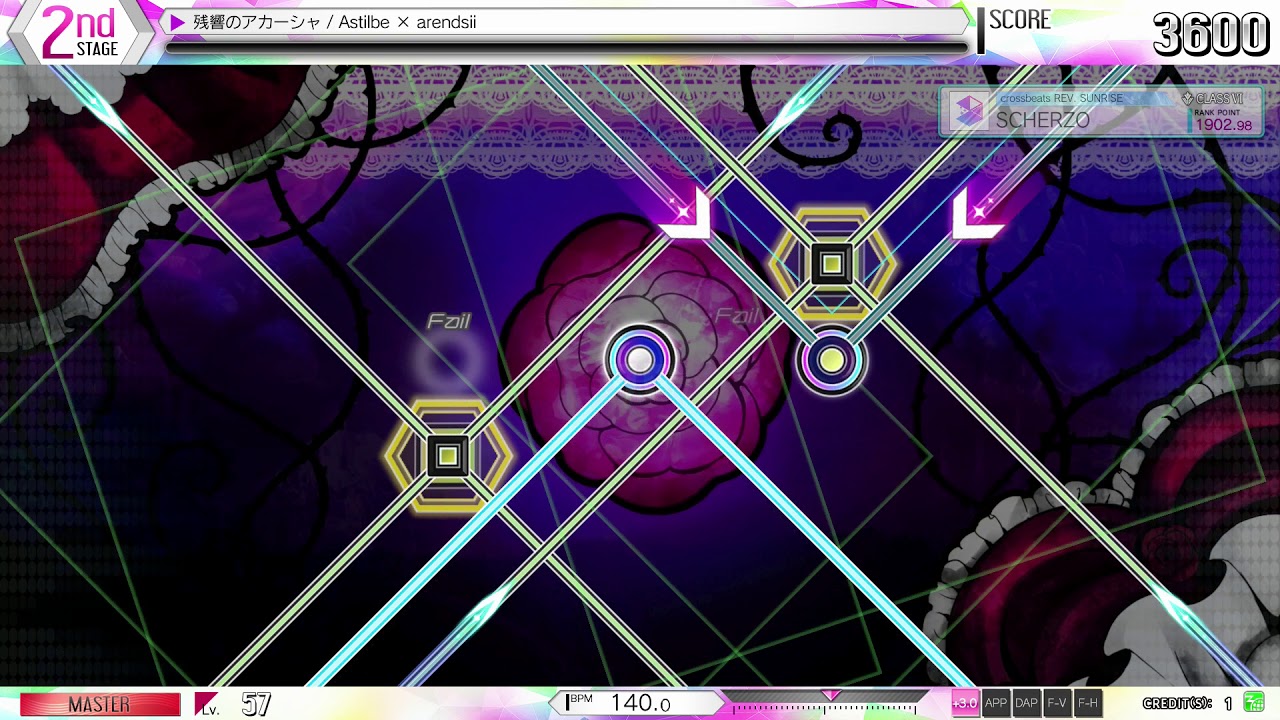This screenshot has width=1280, height=720.
Task: Click the SCORE value 3600
Action: pyautogui.click(x=1211, y=35)
